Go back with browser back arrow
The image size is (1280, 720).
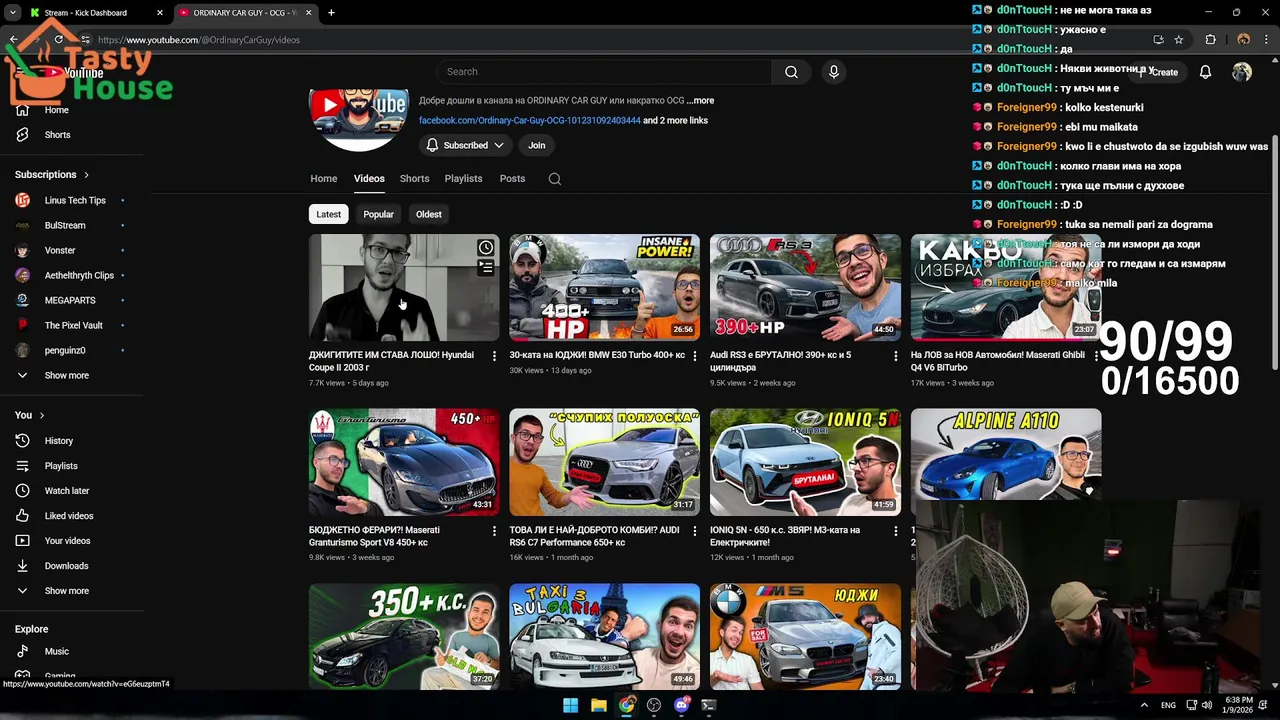(x=13, y=40)
